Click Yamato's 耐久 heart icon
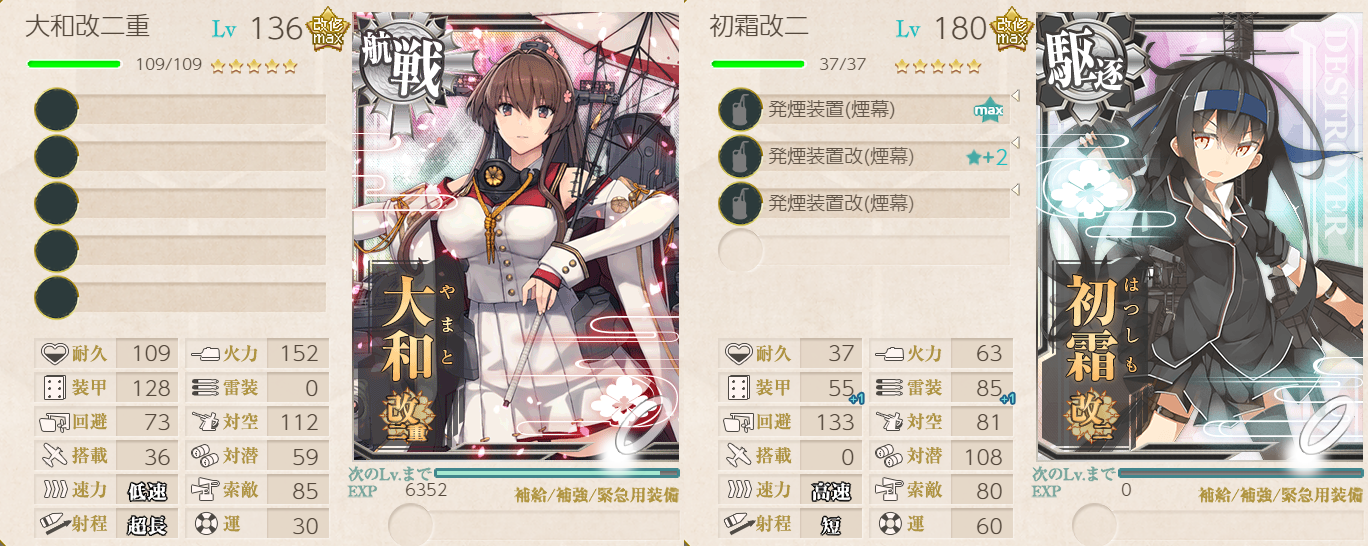Screen dimensions: 1368x546 [x=55, y=353]
